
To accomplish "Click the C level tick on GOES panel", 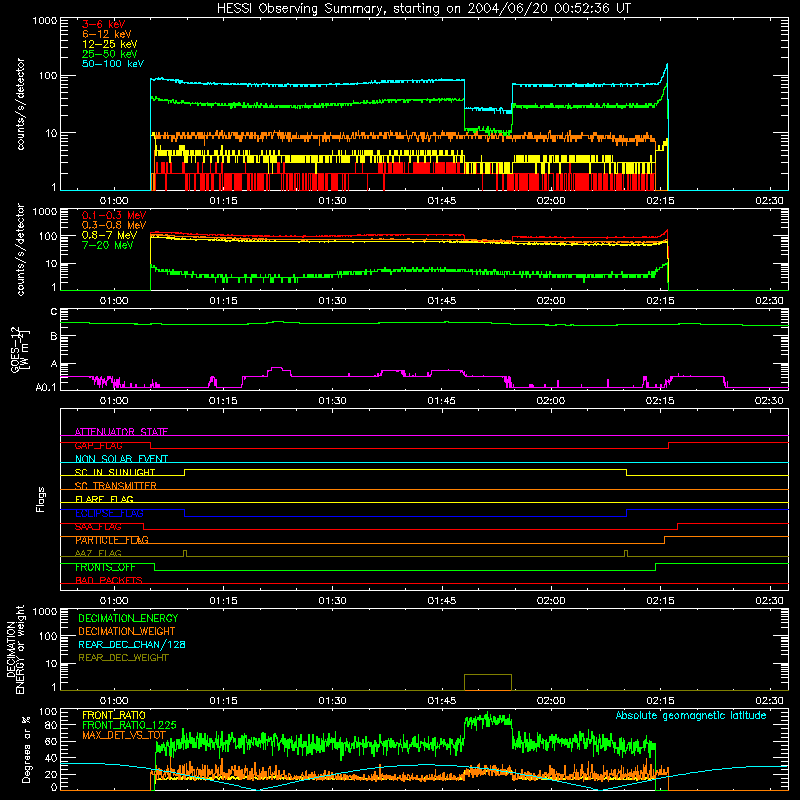I will pos(54,312).
